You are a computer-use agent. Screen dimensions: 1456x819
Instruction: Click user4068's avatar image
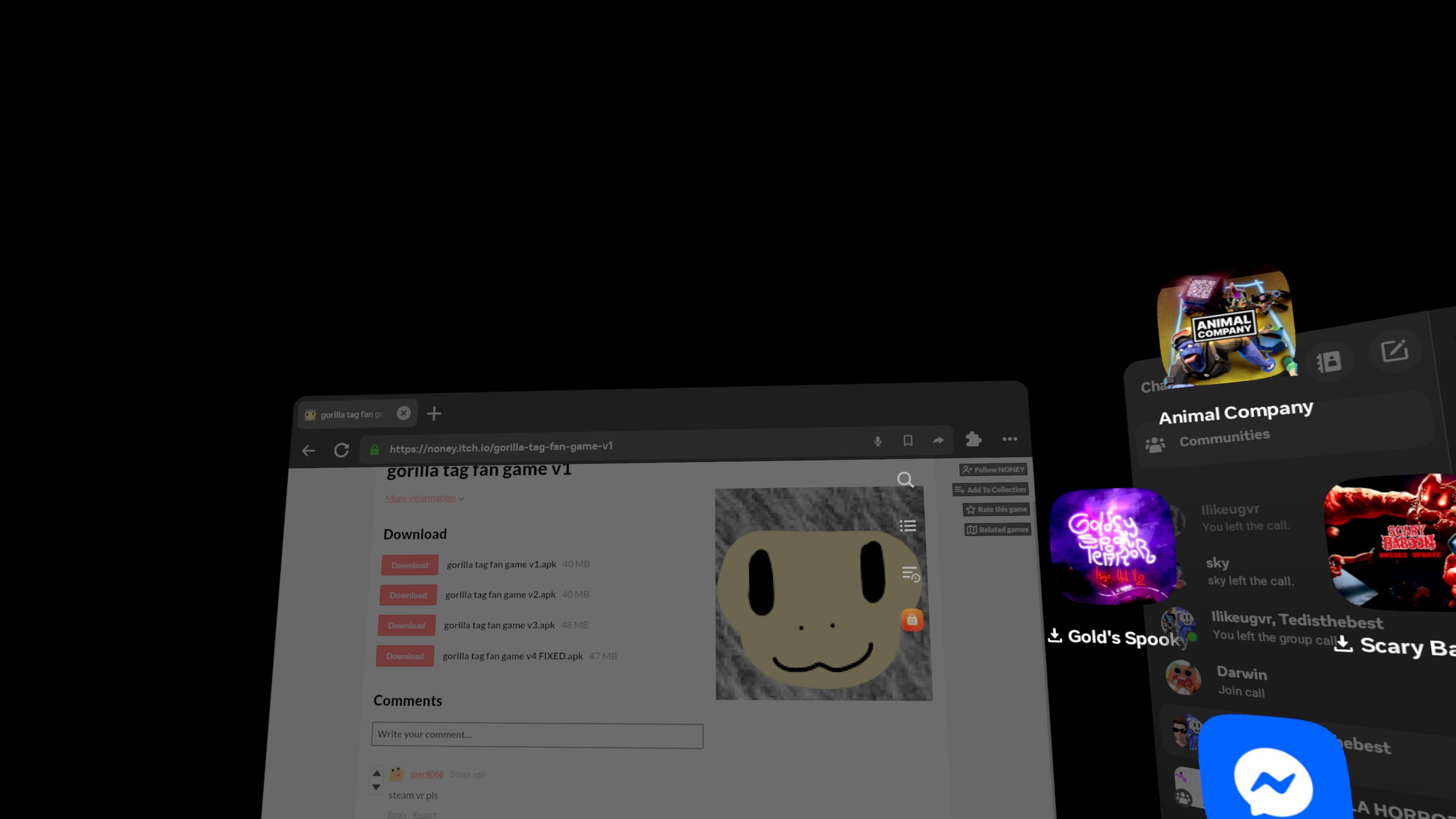[x=397, y=774]
